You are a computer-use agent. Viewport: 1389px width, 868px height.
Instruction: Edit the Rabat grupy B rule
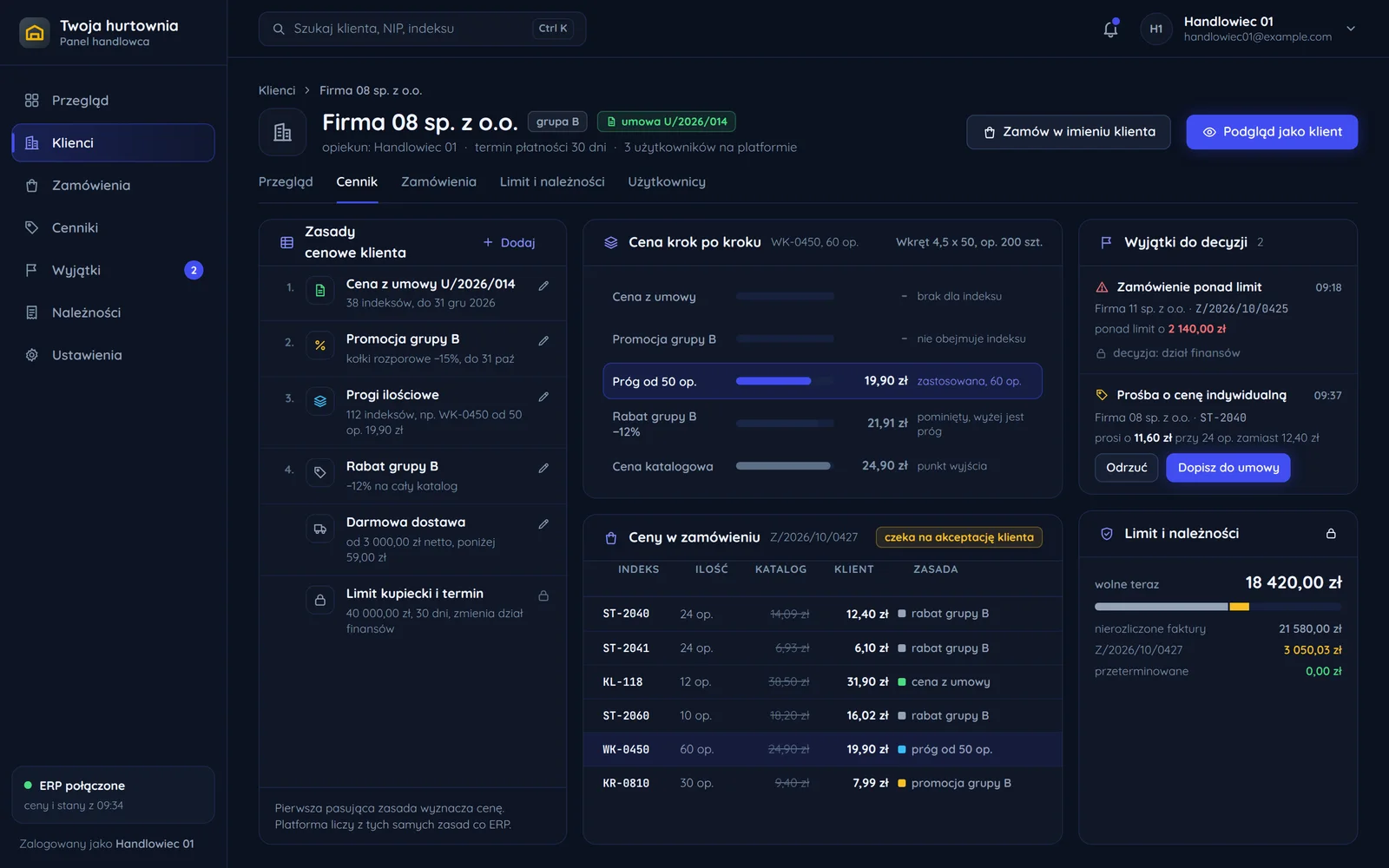click(x=543, y=468)
